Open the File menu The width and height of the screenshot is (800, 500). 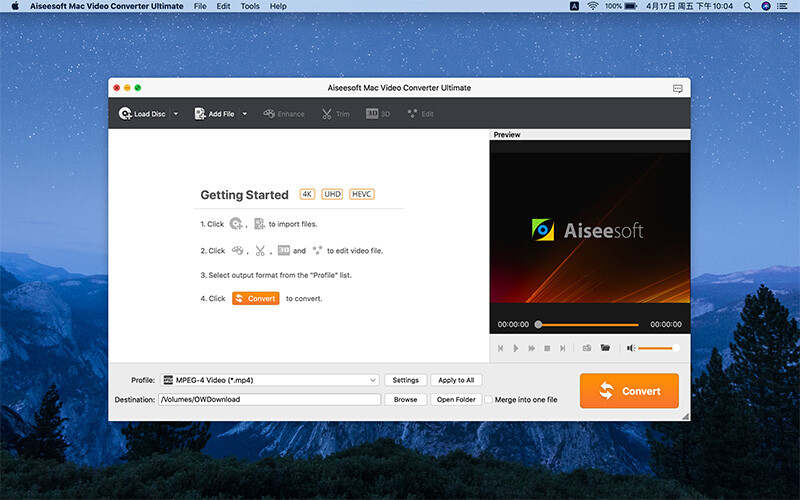click(200, 6)
